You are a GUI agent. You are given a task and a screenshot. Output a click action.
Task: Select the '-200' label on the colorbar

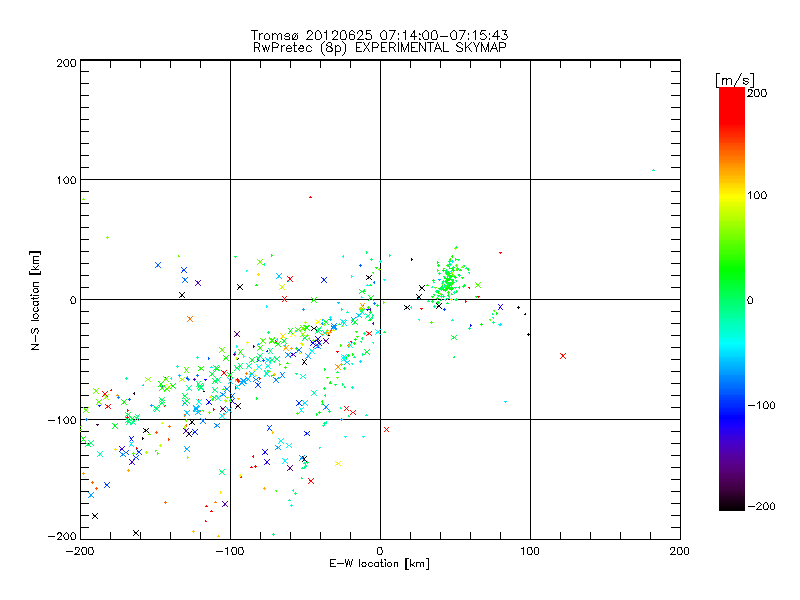pyautogui.click(x=761, y=507)
